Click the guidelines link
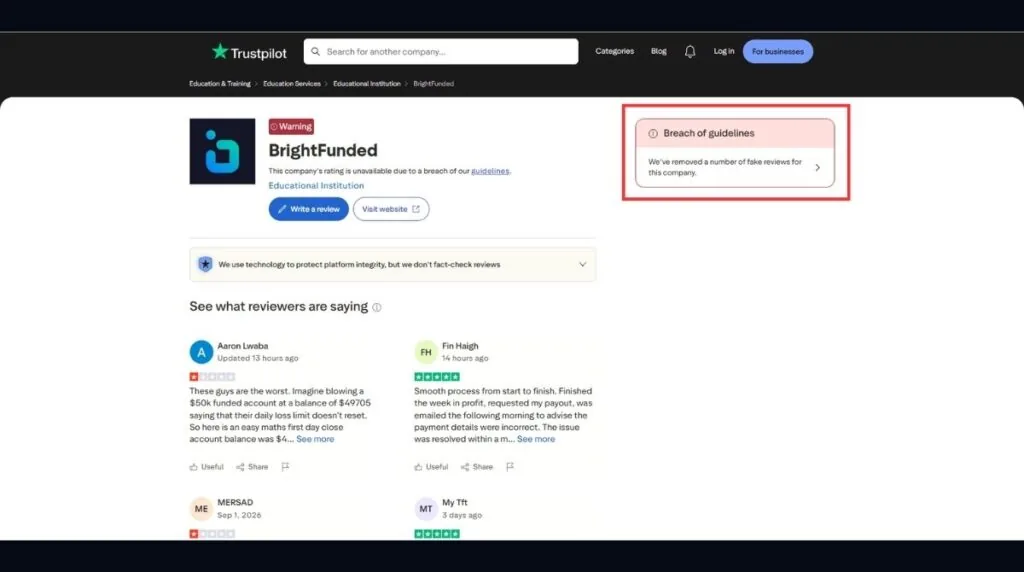 (490, 171)
